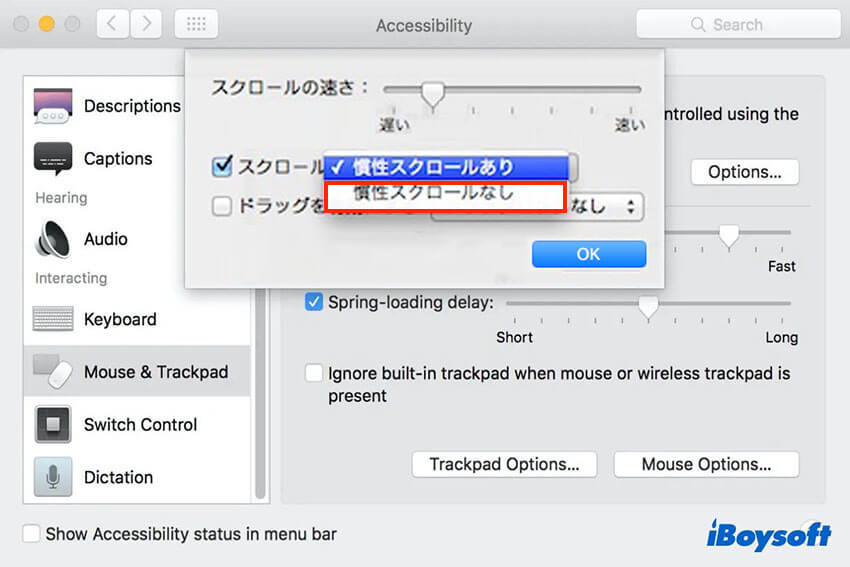This screenshot has height=567, width=850.
Task: Click Trackpad Options... button
Action: tap(504, 465)
